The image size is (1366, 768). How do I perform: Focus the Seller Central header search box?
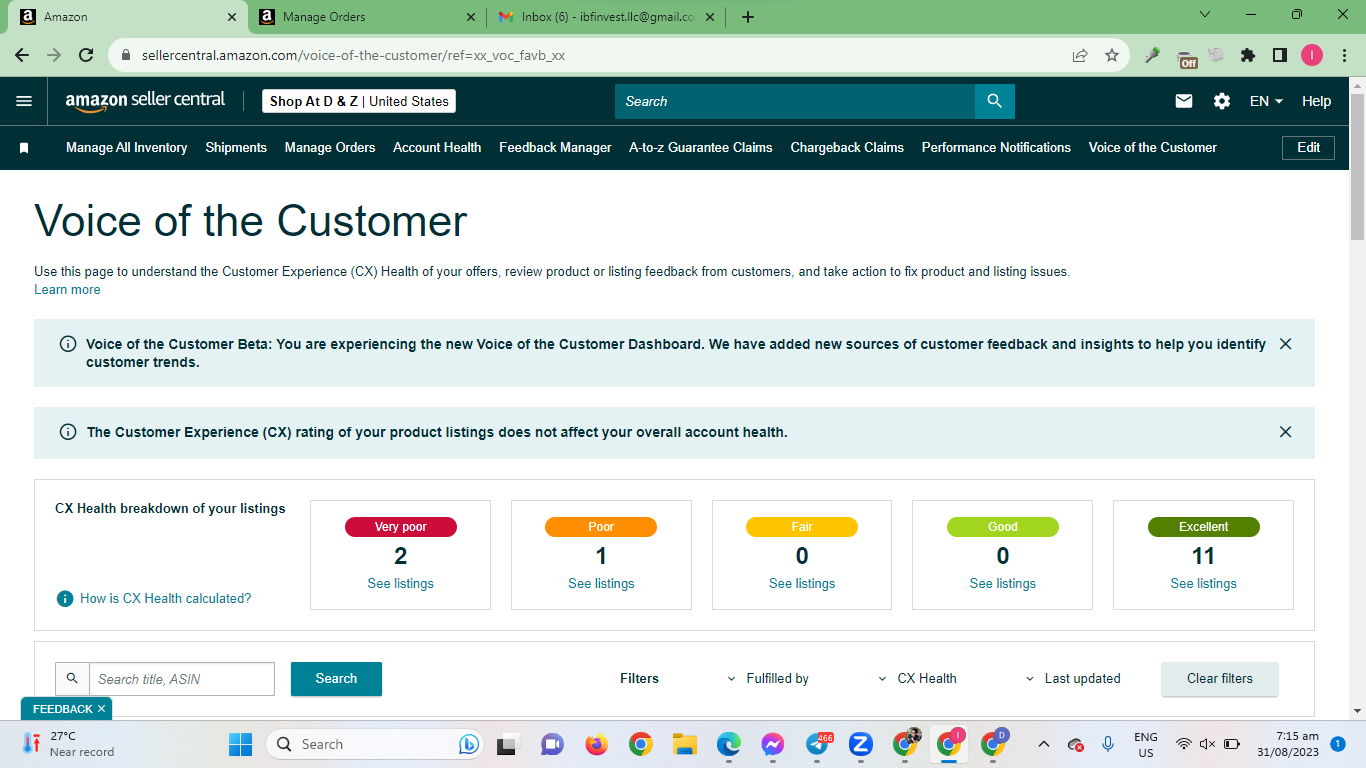[x=795, y=101]
